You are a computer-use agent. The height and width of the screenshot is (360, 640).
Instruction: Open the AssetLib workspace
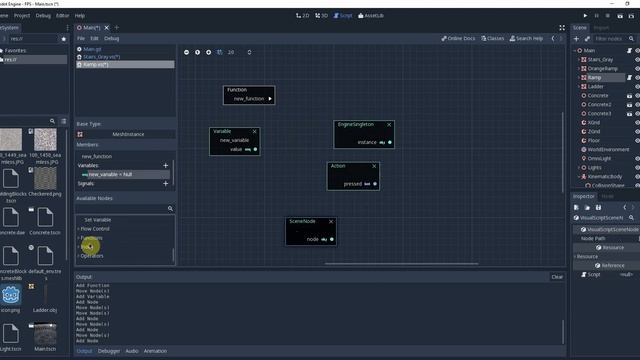[x=371, y=16]
